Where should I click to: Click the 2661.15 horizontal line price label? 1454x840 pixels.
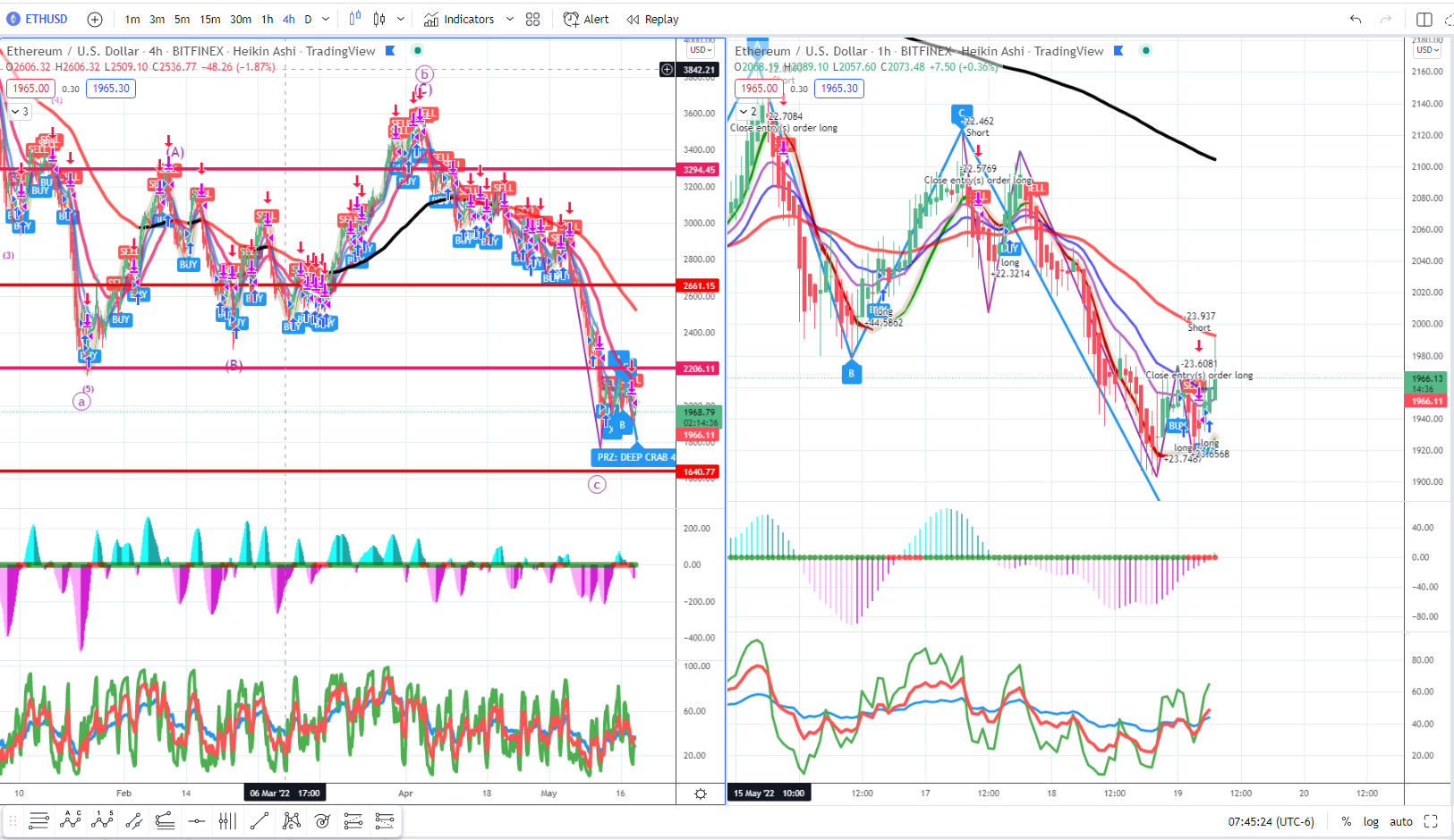700,285
